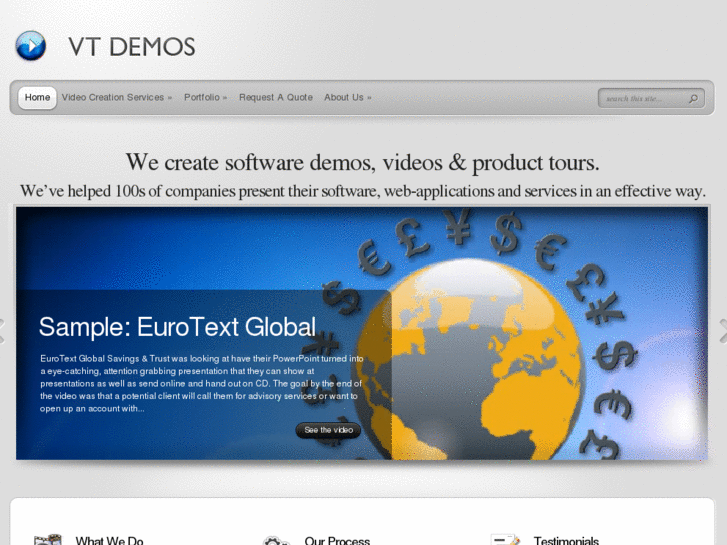Expand the About Us menu
The height and width of the screenshot is (545, 727).
[x=348, y=97]
